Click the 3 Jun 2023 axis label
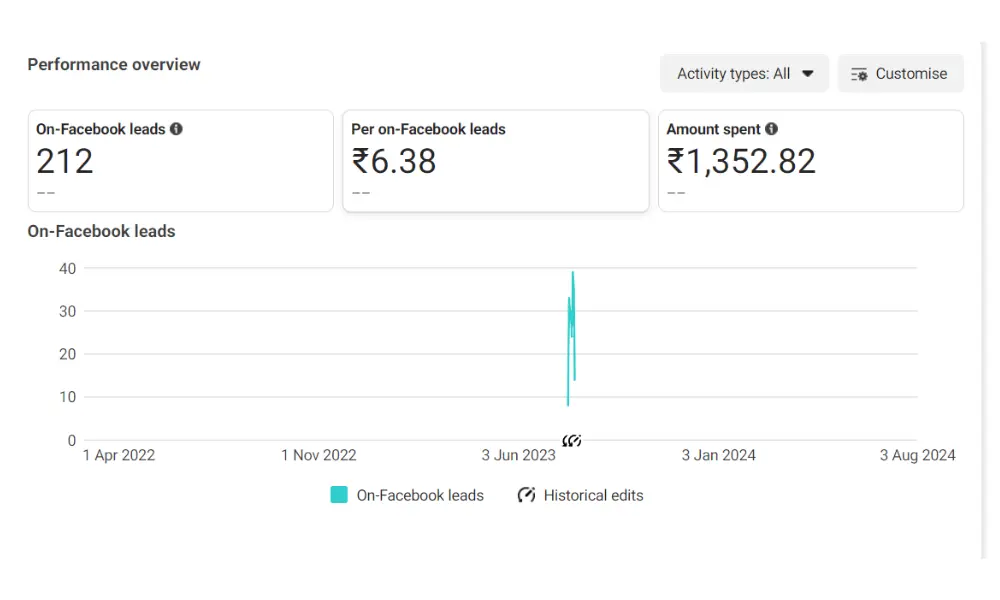Viewport: 1000px width, 600px height. (x=518, y=455)
